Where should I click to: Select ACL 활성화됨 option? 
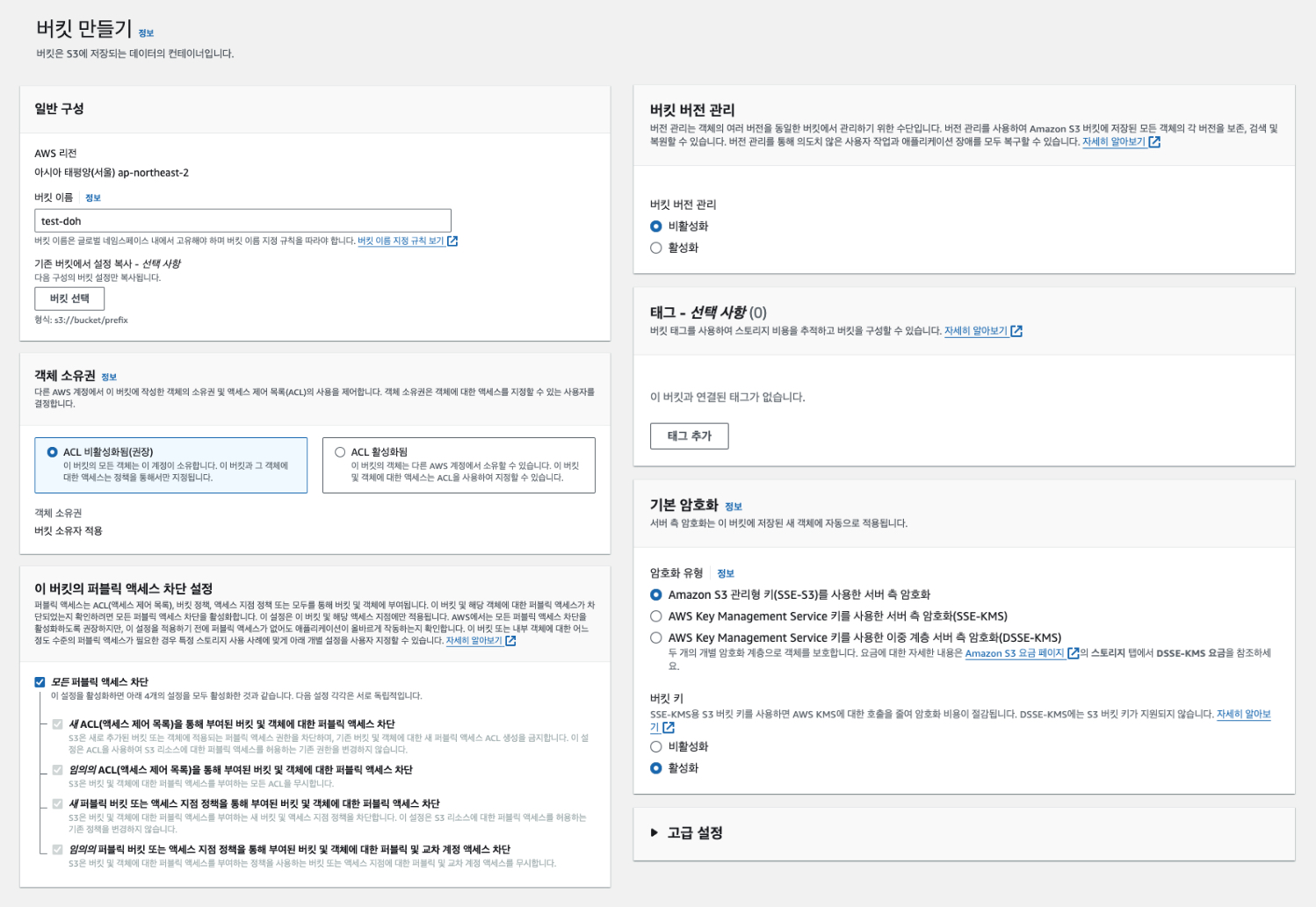tap(340, 452)
